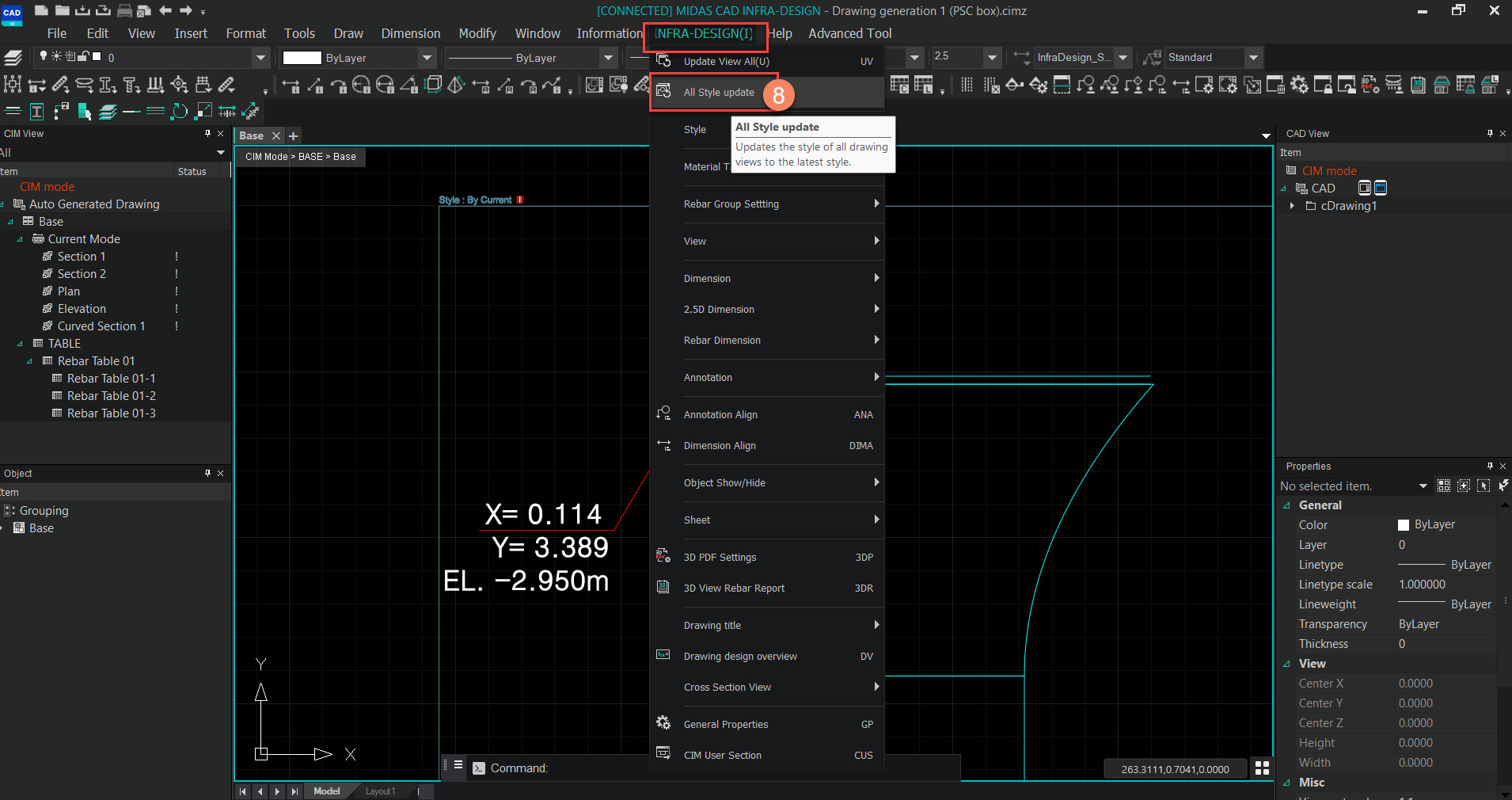Toggle the CAD View panel pin

[x=1490, y=133]
